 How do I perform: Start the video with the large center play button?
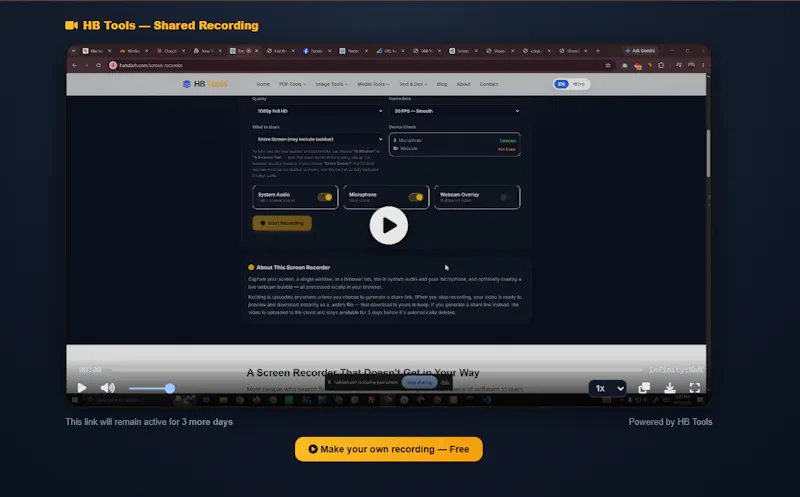[x=389, y=226]
